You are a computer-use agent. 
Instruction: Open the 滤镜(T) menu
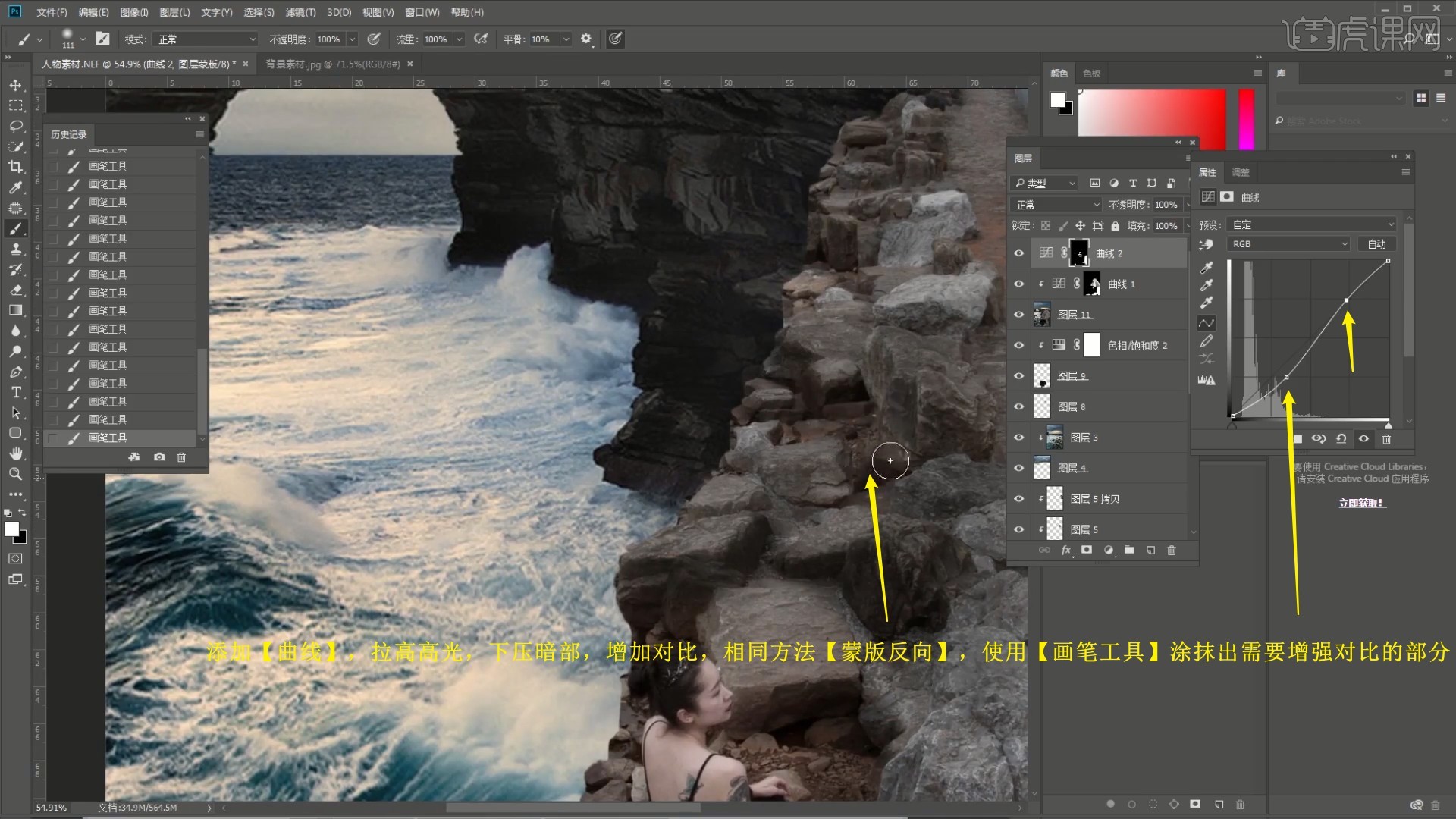click(300, 12)
